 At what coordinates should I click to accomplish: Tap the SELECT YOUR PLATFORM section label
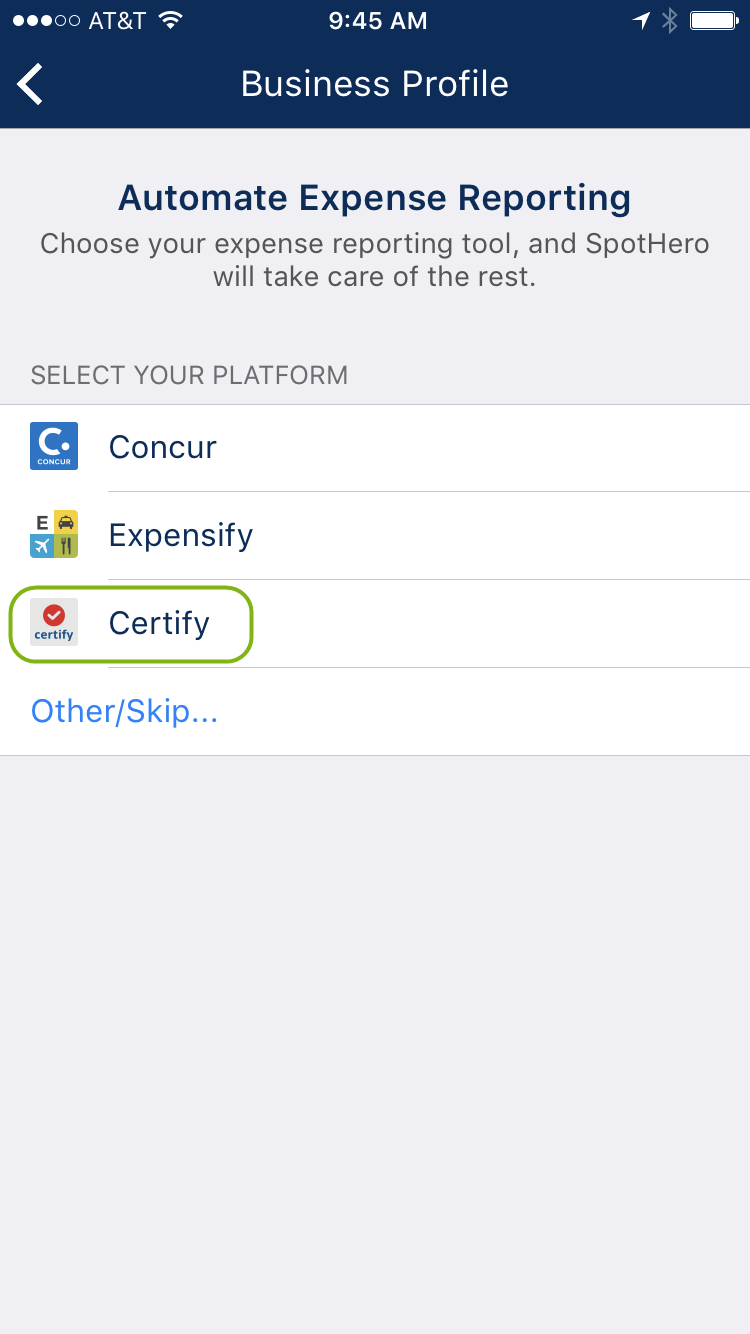(189, 375)
